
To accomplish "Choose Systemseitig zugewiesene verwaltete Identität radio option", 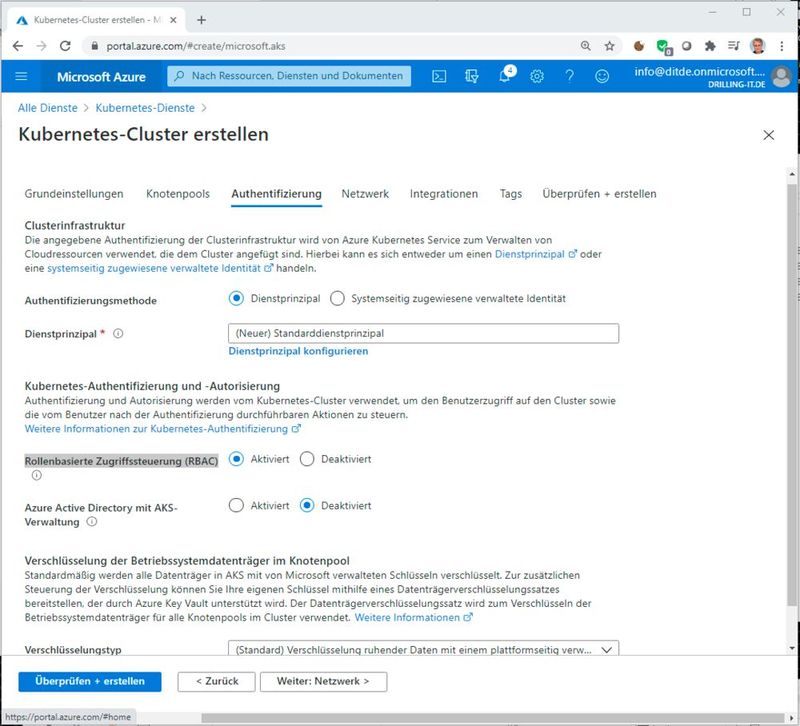I will pos(337,298).
